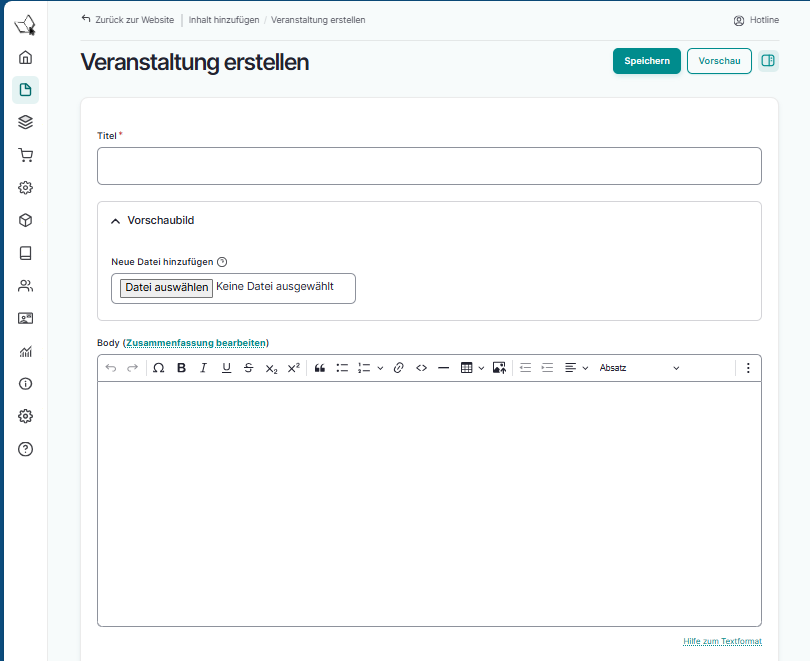Toggle bold formatting in the editor
This screenshot has width=810, height=661.
pyautogui.click(x=181, y=368)
